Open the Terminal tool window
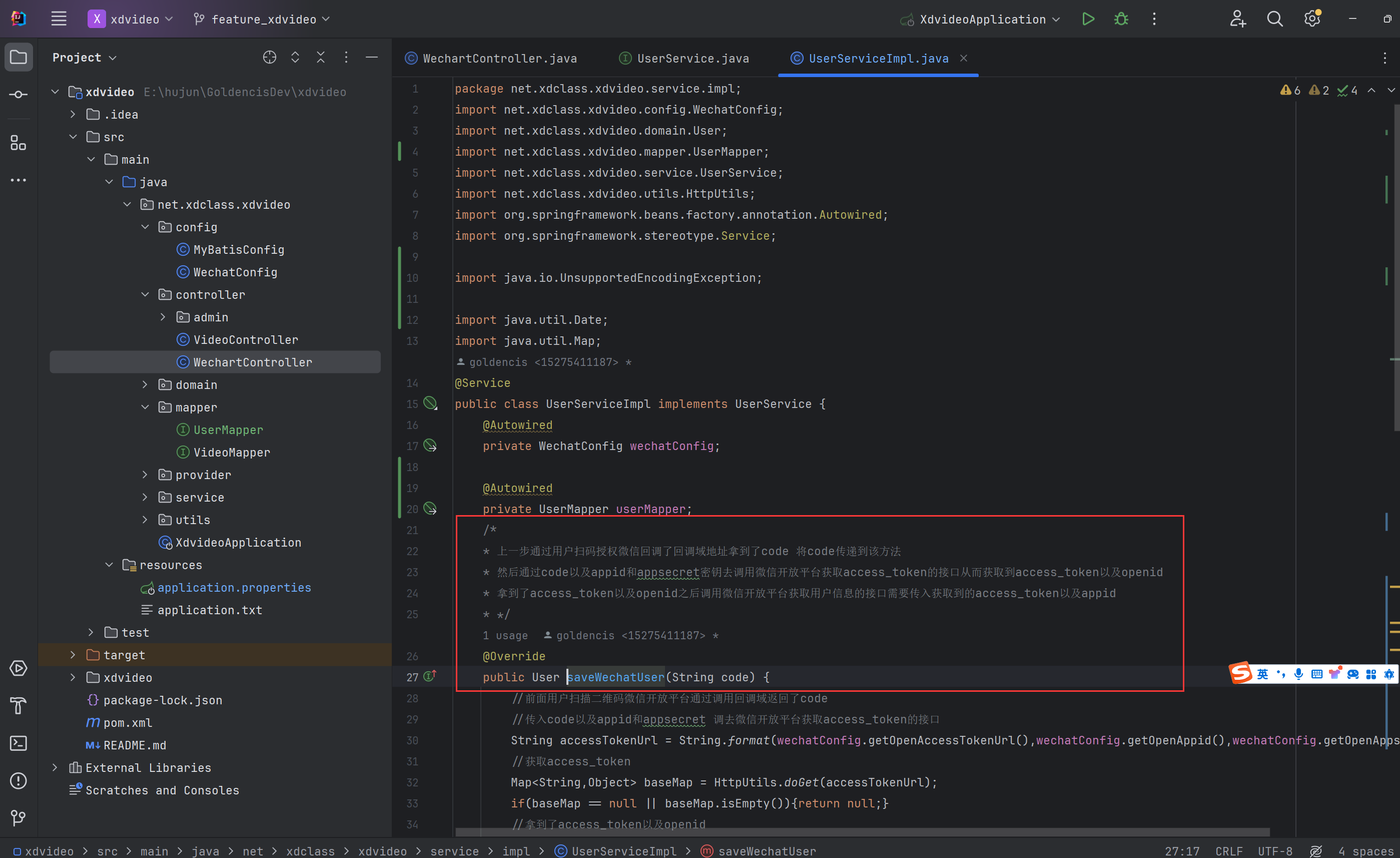 (18, 743)
